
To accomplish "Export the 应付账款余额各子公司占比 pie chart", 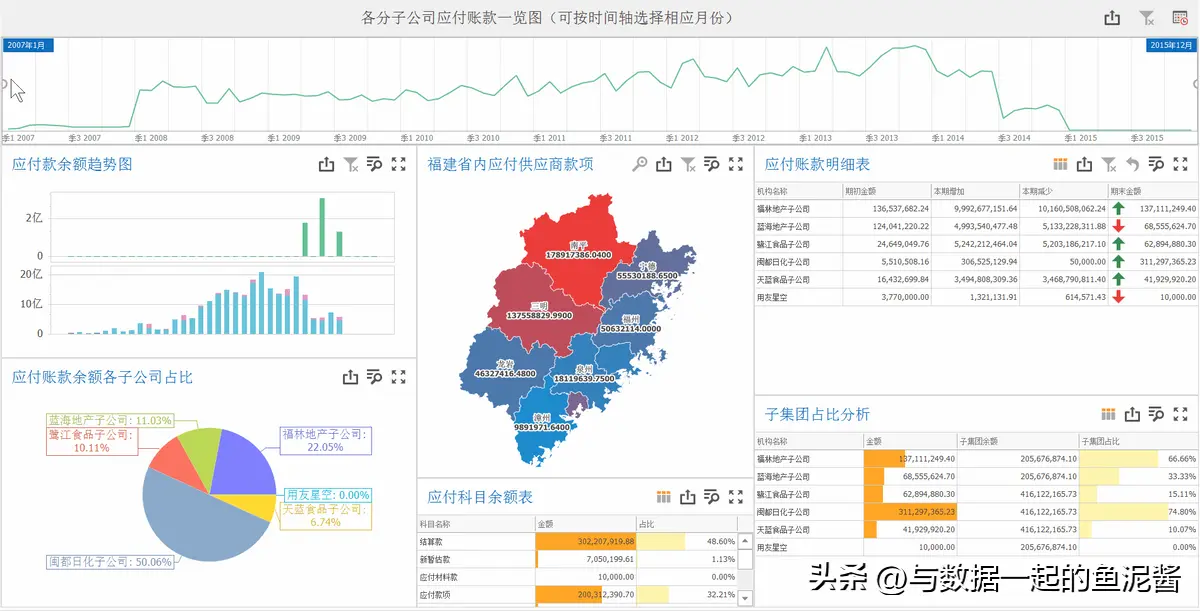I will click(x=350, y=377).
